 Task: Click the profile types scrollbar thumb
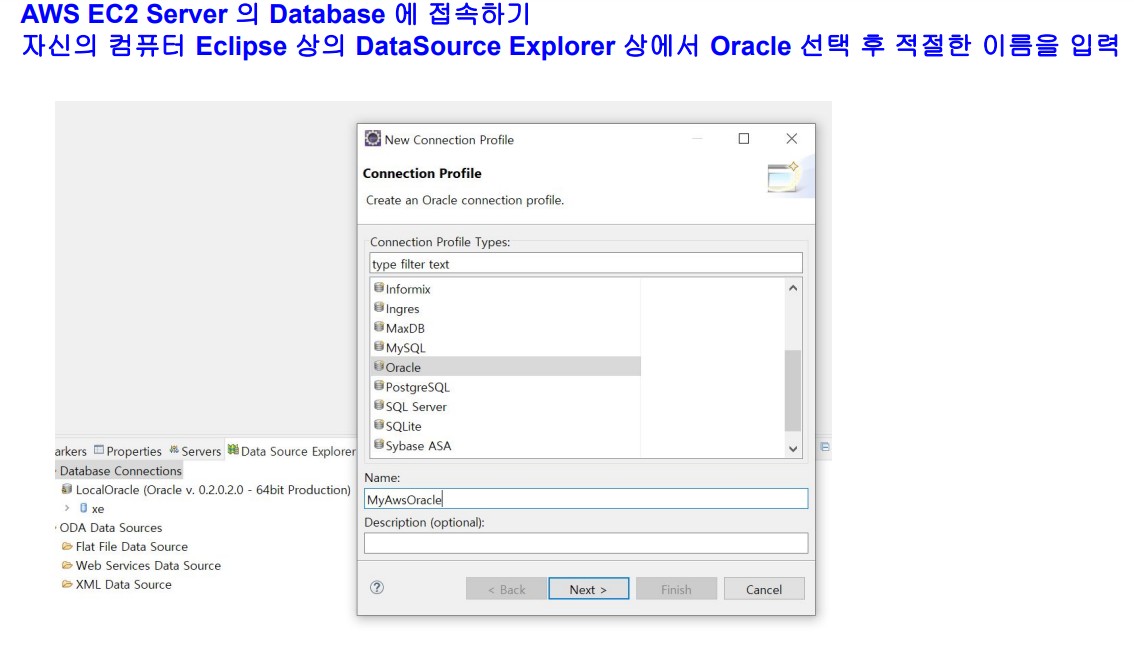point(793,390)
